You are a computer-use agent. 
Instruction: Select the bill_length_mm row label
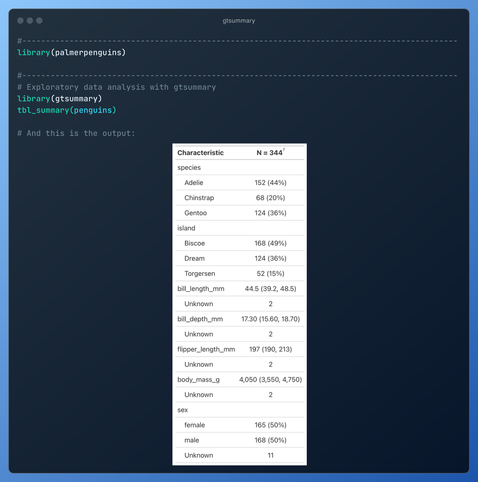click(201, 289)
